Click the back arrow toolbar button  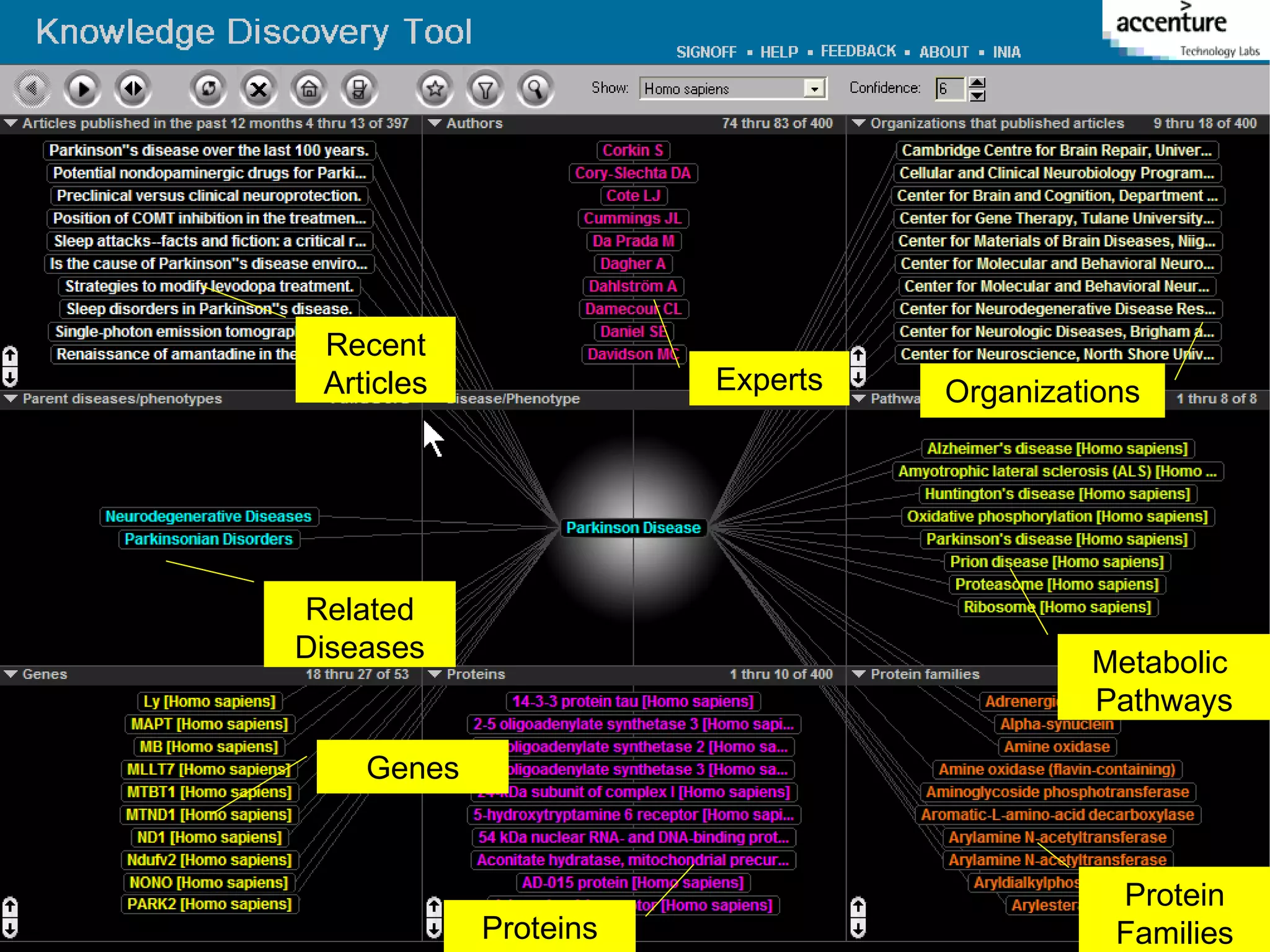click(x=32, y=89)
